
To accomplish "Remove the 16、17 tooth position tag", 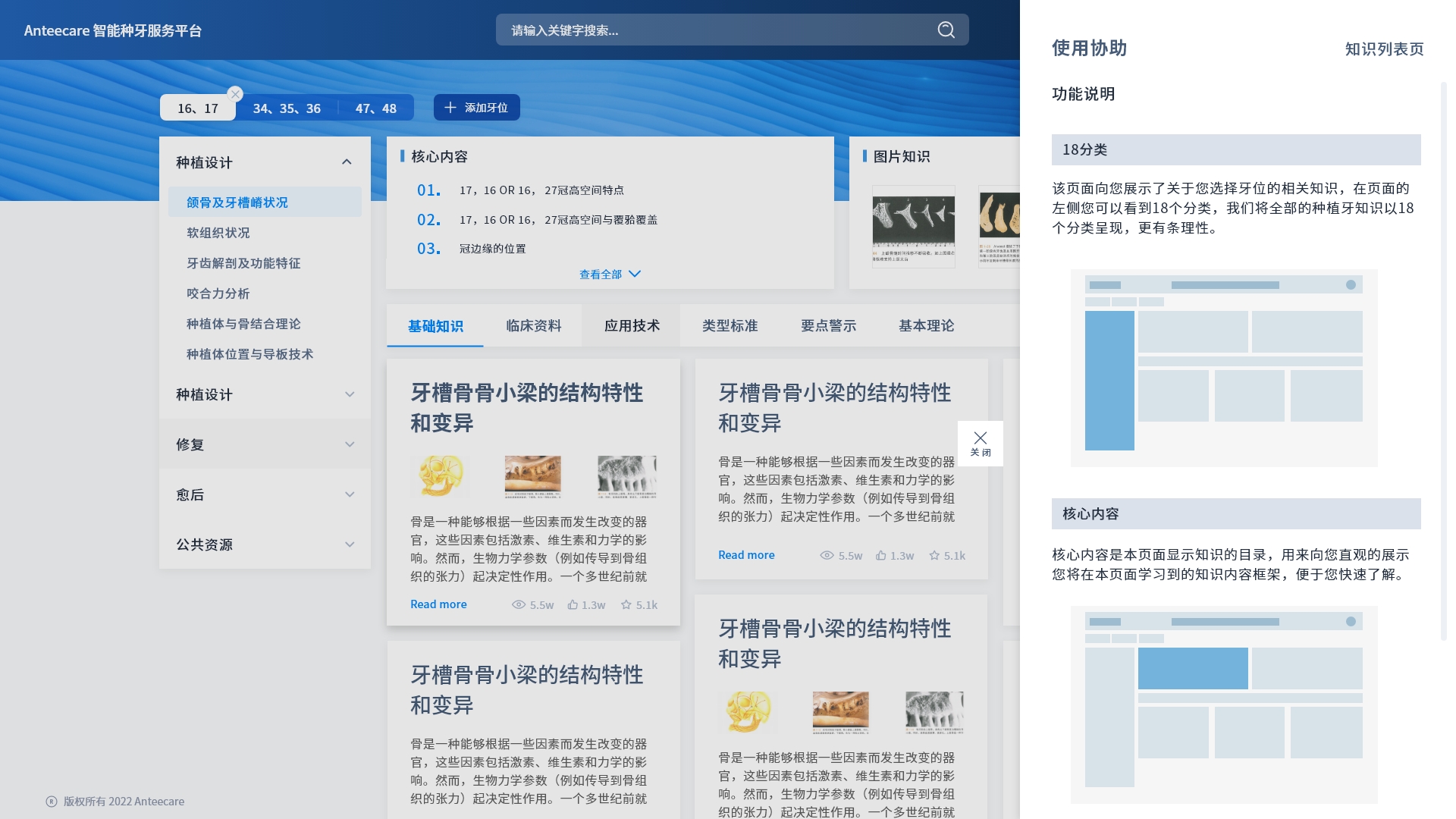I will pos(235,94).
